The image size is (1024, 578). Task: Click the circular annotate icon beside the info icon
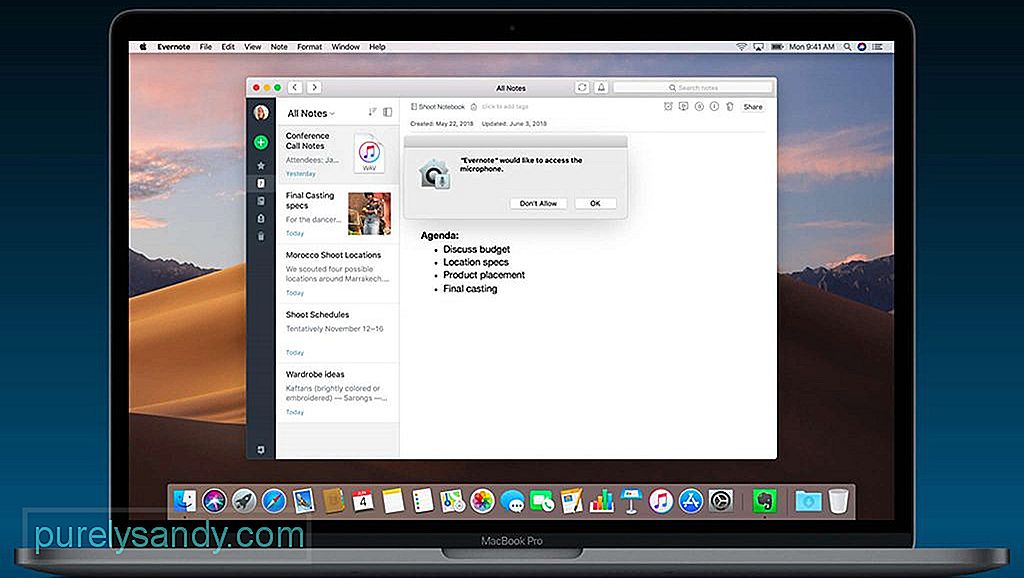(699, 106)
